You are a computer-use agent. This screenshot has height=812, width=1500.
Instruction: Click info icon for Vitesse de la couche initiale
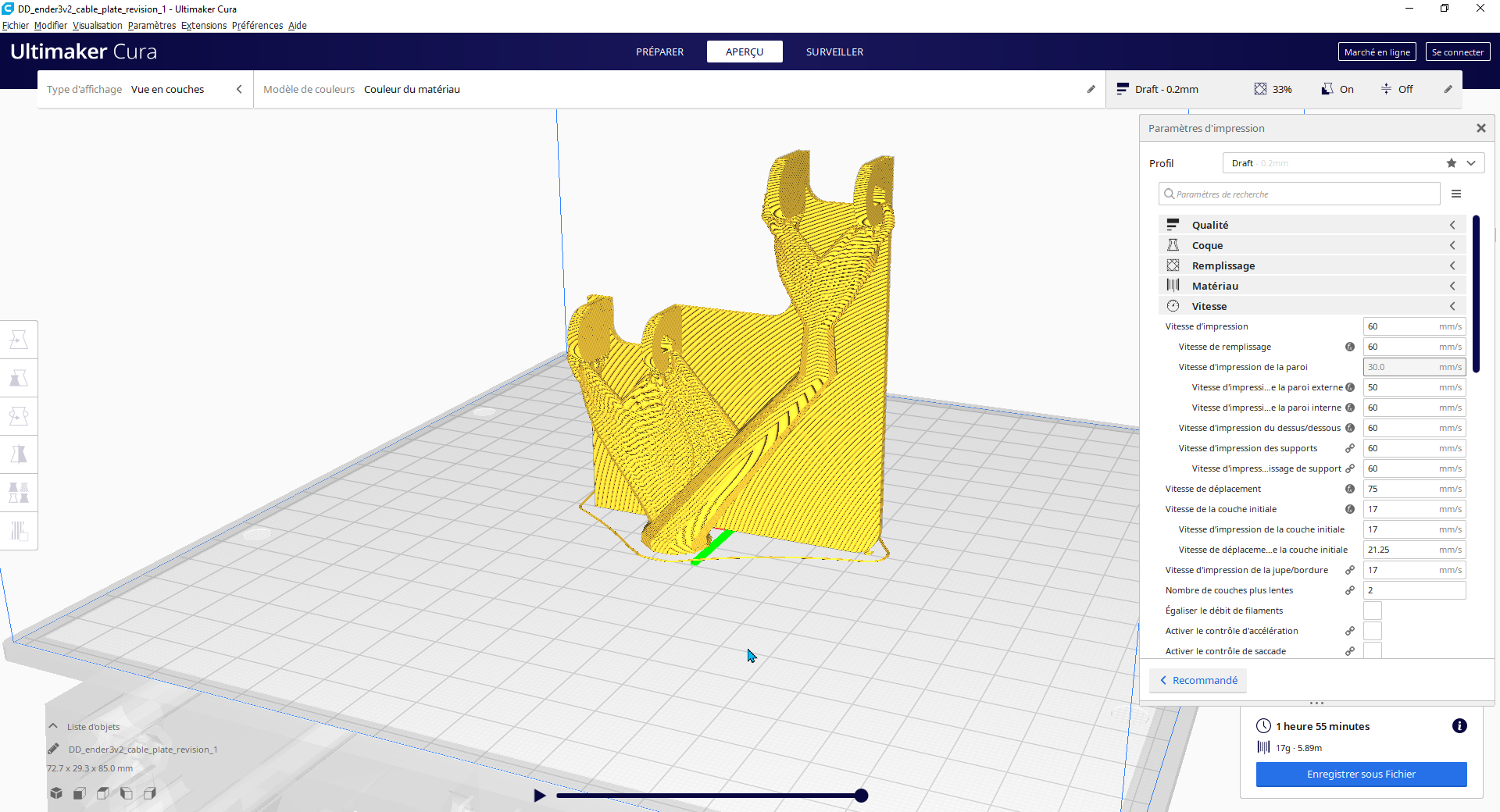(x=1350, y=509)
